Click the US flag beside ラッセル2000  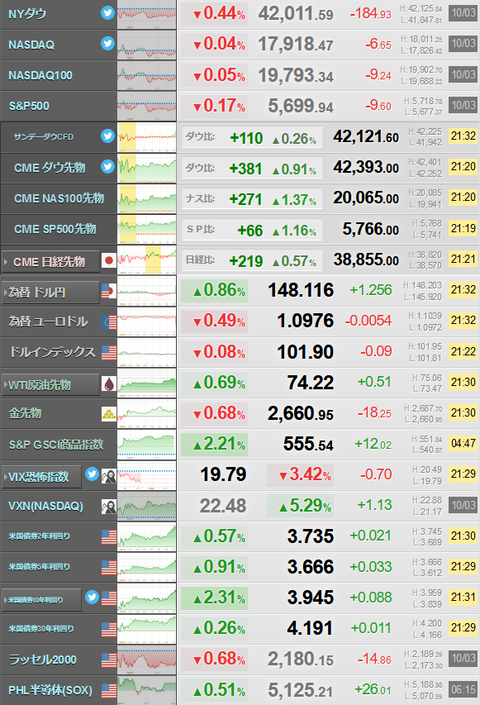pos(109,660)
